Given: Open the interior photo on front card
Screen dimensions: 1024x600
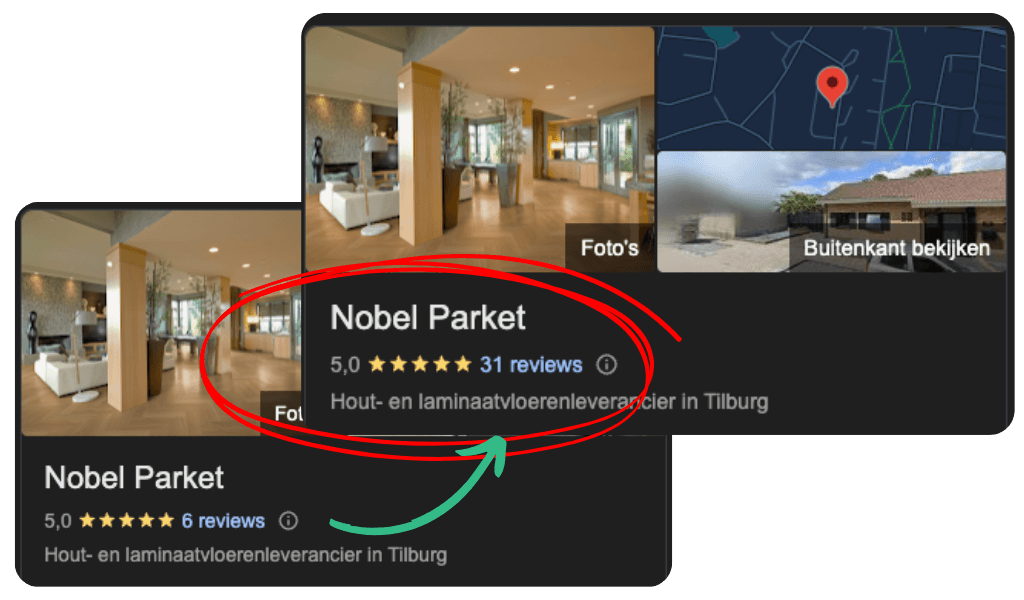Looking at the screenshot, I should [480, 149].
